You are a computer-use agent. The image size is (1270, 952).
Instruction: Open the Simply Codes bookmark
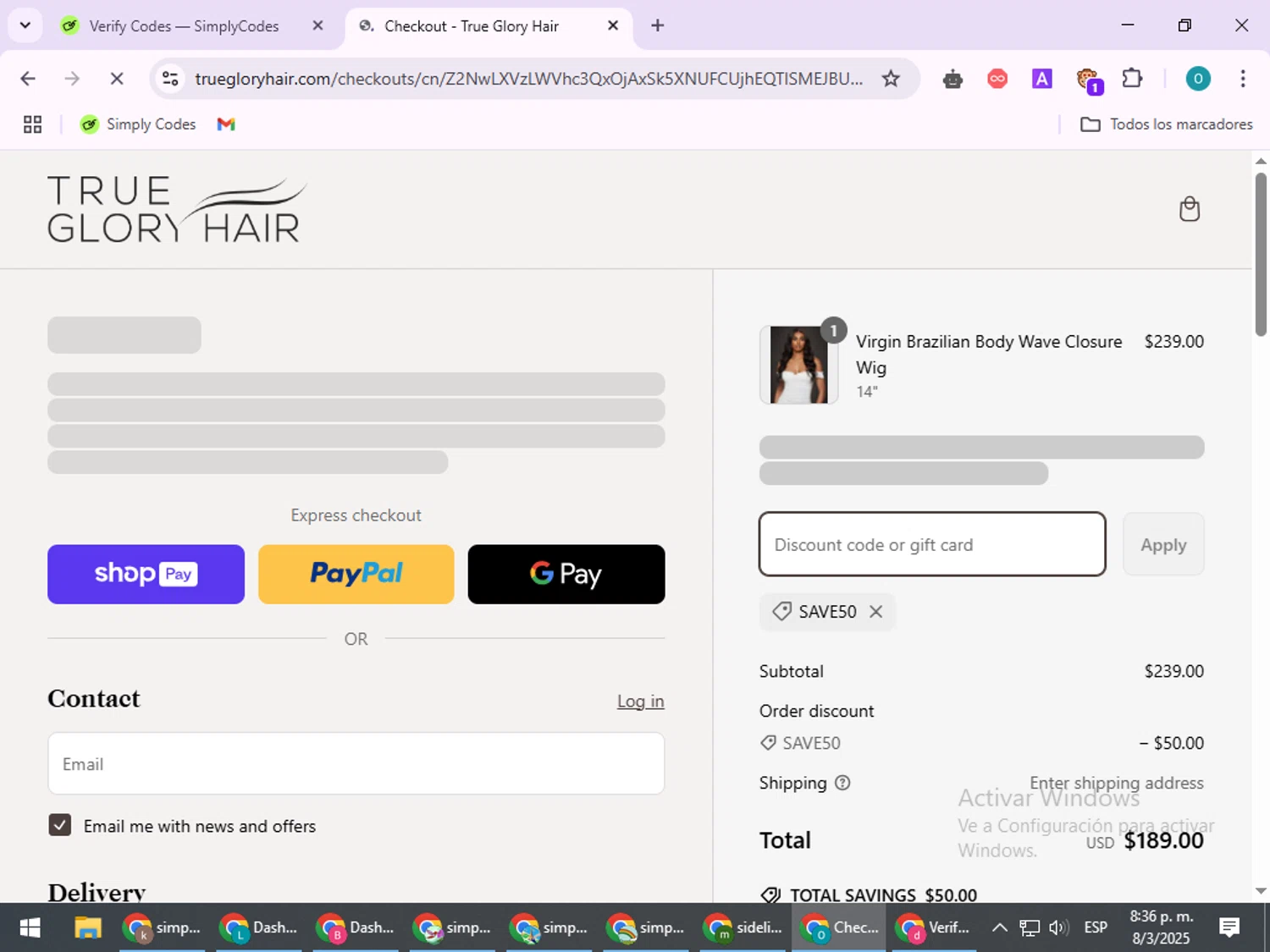pyautogui.click(x=138, y=124)
